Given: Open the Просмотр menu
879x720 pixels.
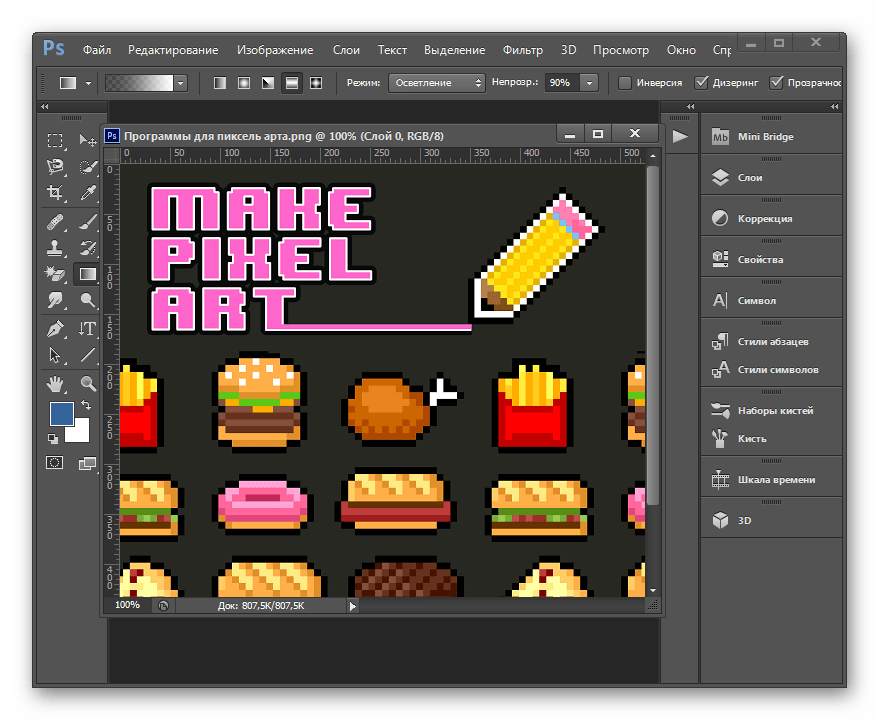Looking at the screenshot, I should tap(621, 50).
